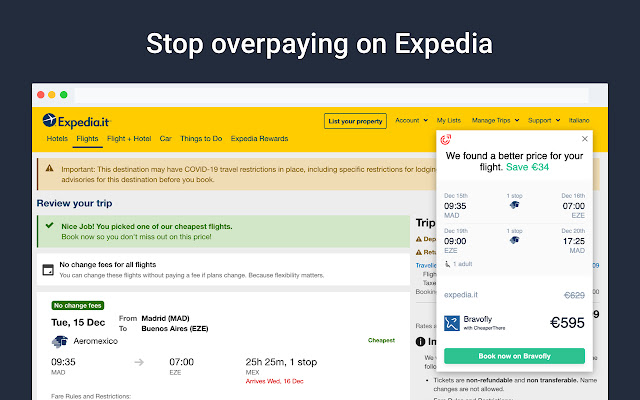Open Expedia Rewards tab
Image resolution: width=640 pixels, height=400 pixels.
pos(259,139)
